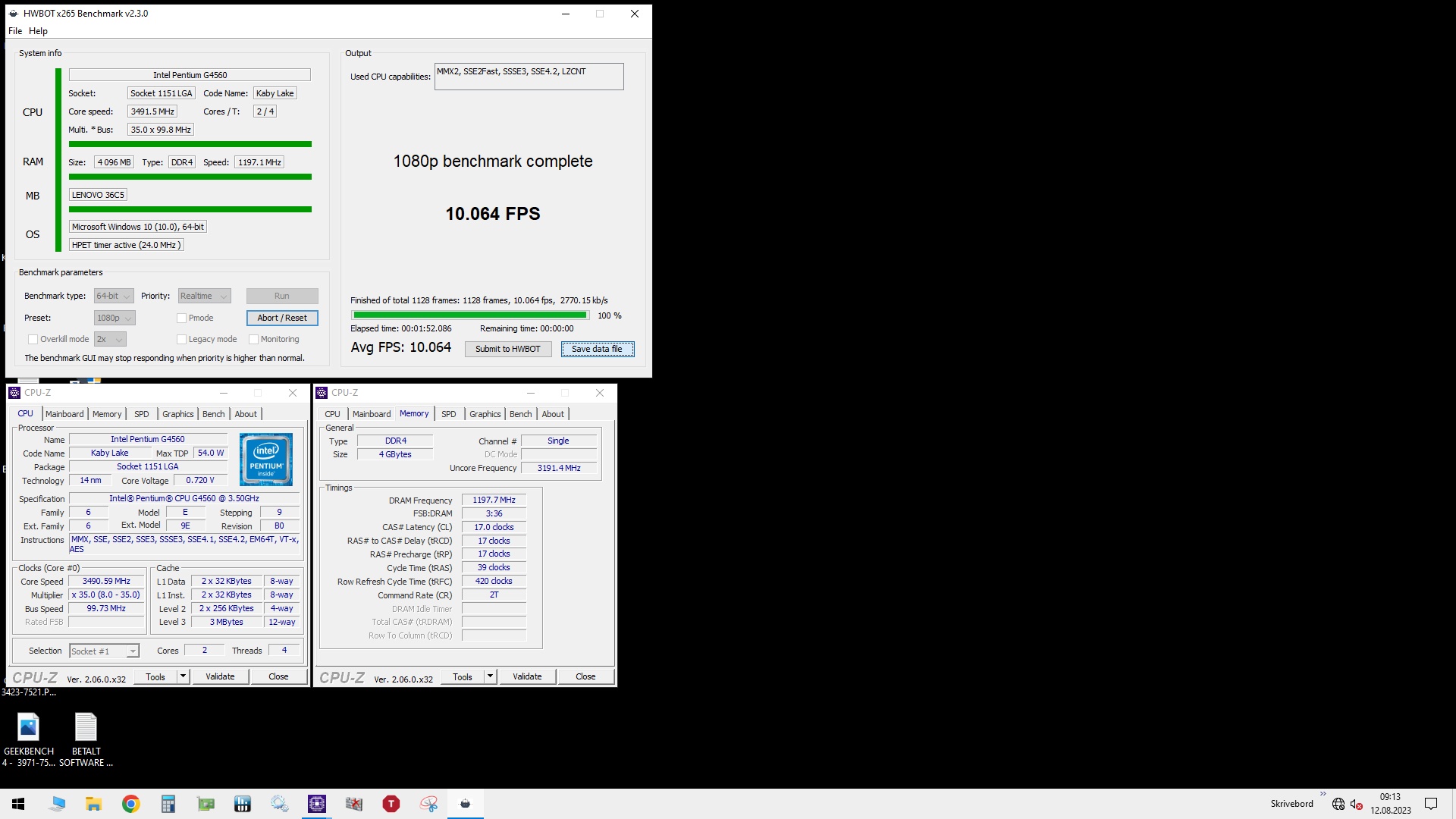Open the Help menu in HWBOT x265

tap(38, 31)
